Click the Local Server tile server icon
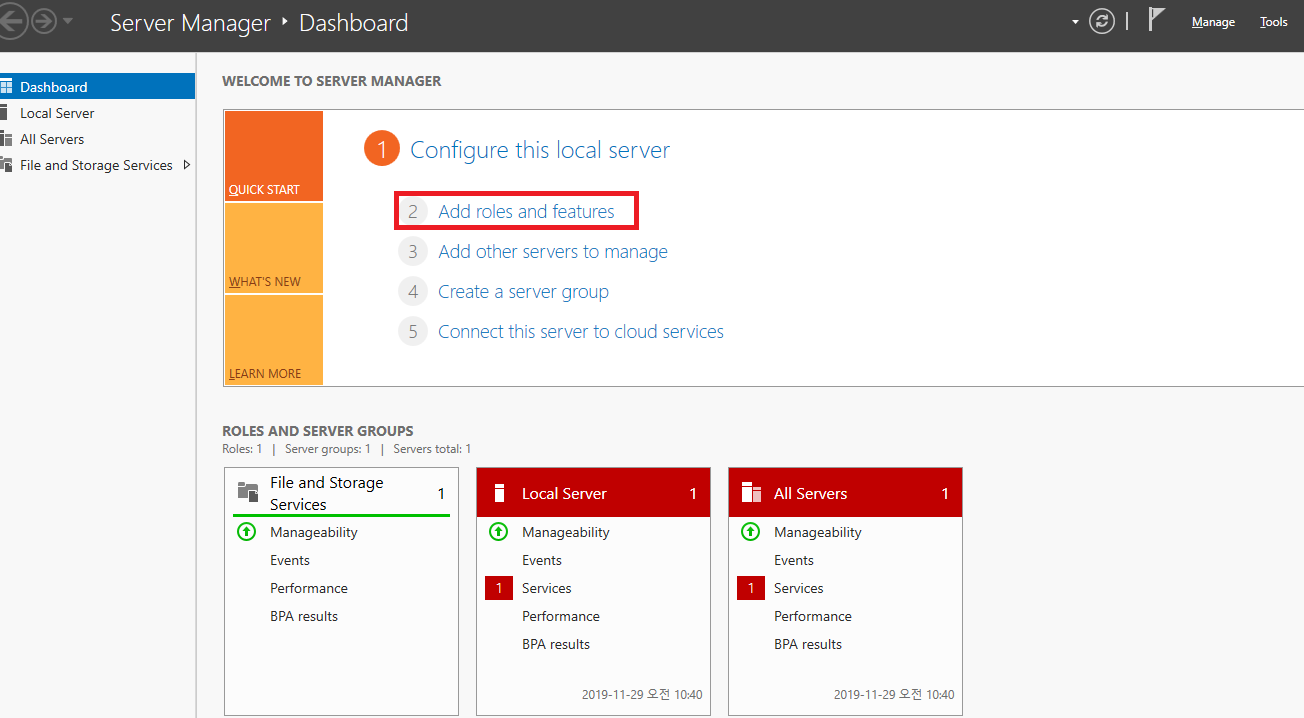Image resolution: width=1304 pixels, height=718 pixels. pyautogui.click(x=499, y=493)
